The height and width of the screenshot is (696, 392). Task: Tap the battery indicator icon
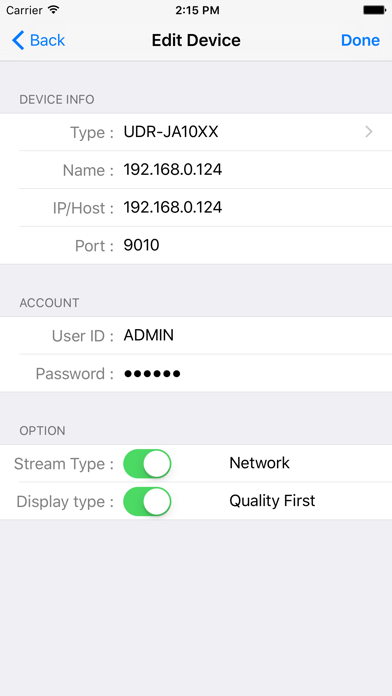click(374, 10)
